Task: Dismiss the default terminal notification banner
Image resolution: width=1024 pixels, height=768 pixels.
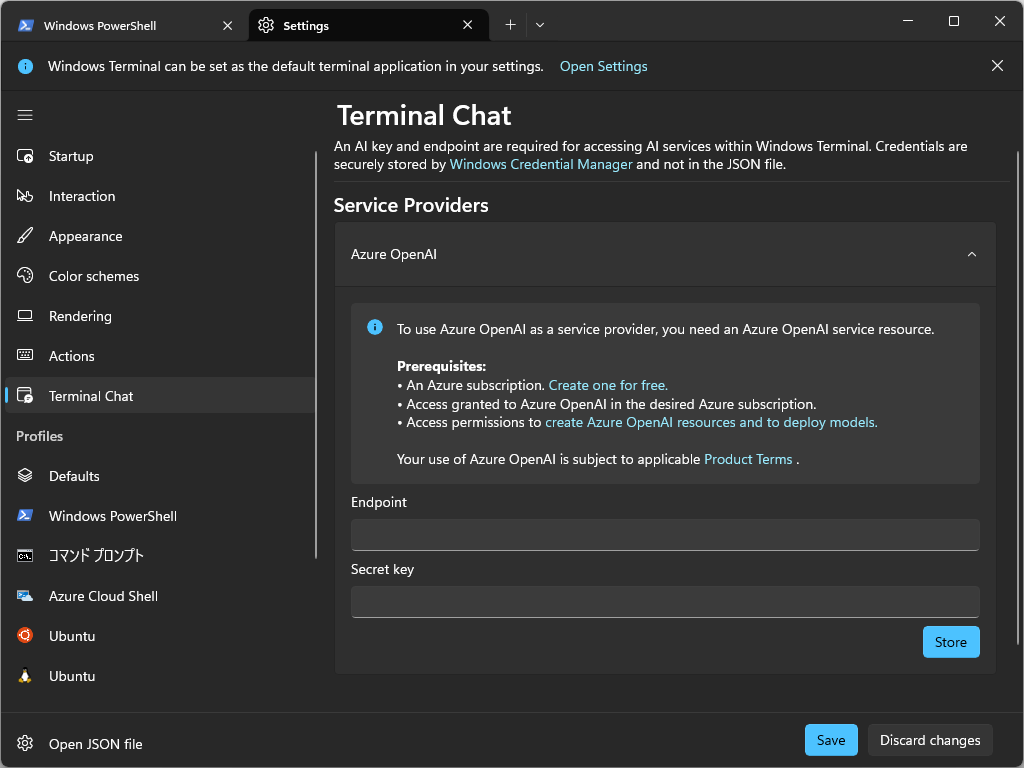Action: coord(997,65)
